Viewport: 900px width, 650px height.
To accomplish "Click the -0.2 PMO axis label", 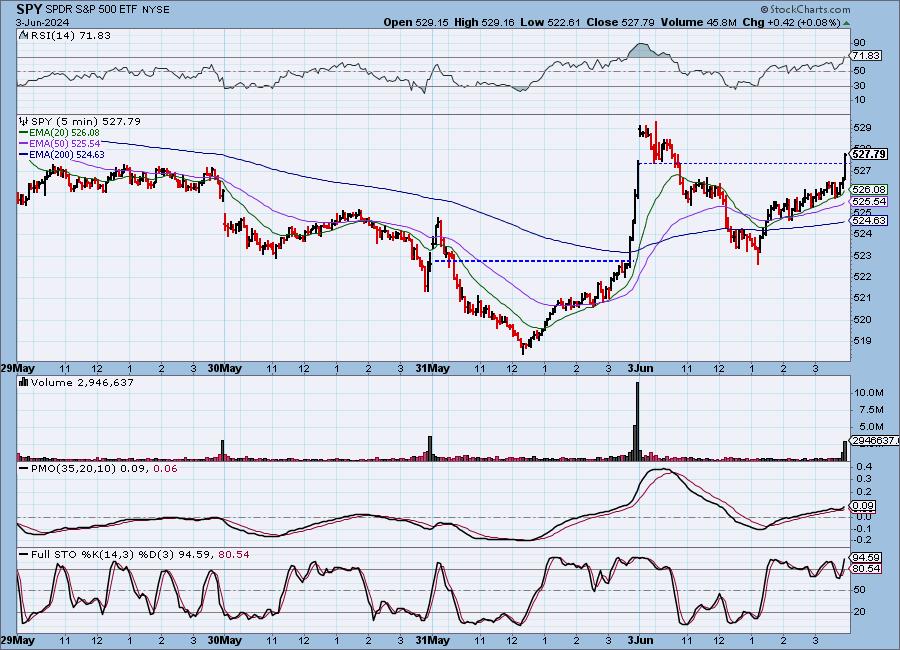I will pos(863,540).
